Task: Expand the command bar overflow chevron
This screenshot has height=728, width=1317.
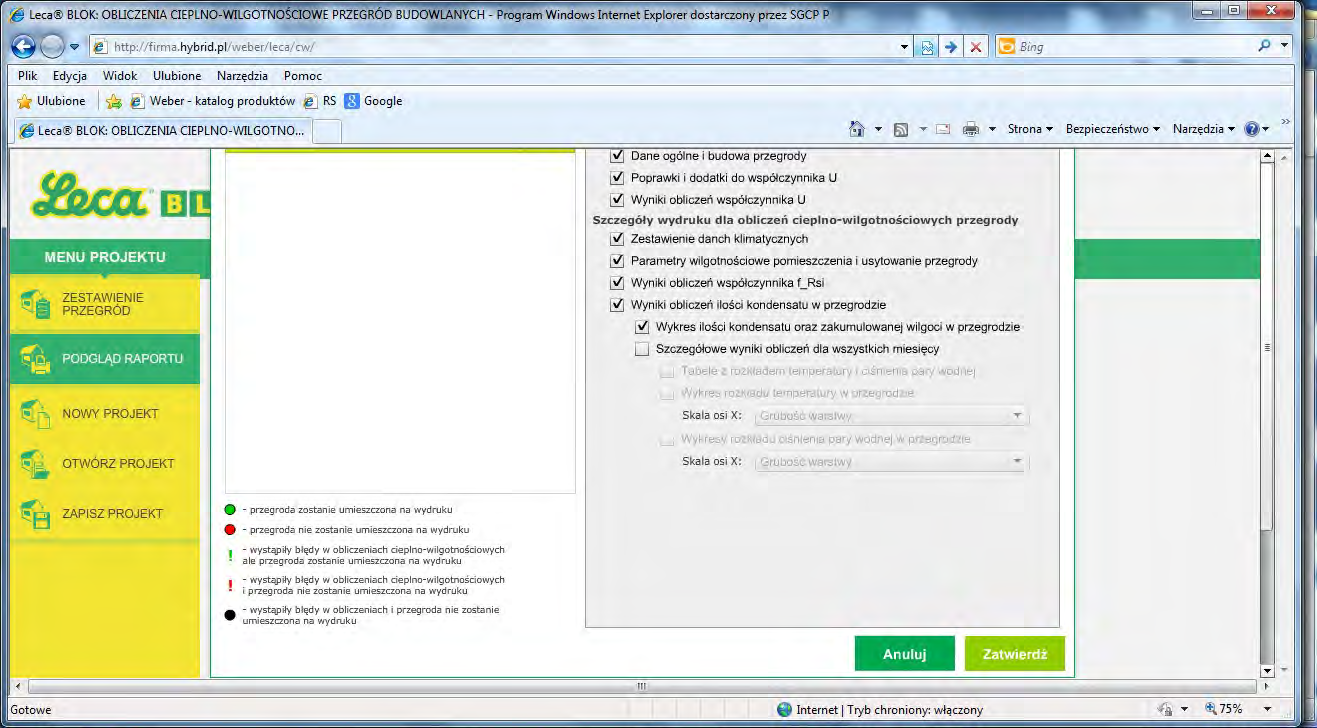Action: click(1285, 122)
